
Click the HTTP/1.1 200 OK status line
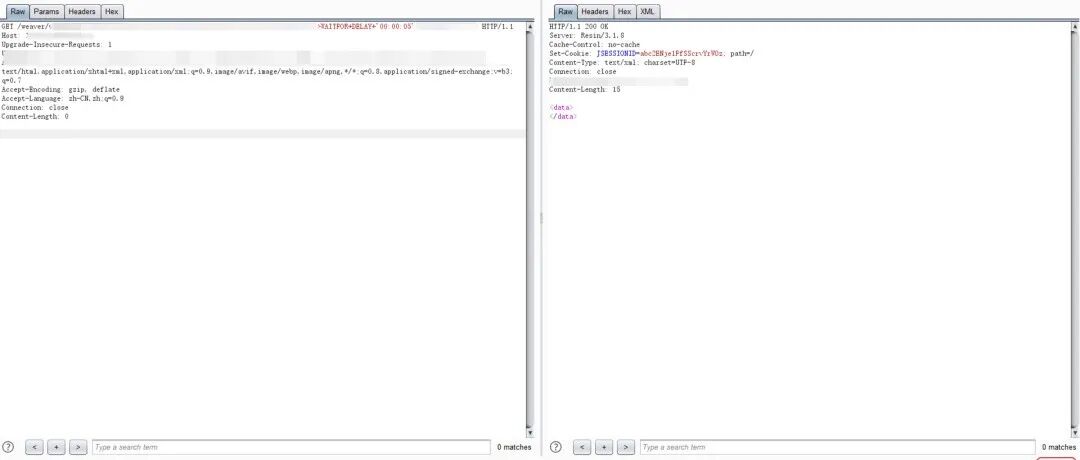pos(579,26)
